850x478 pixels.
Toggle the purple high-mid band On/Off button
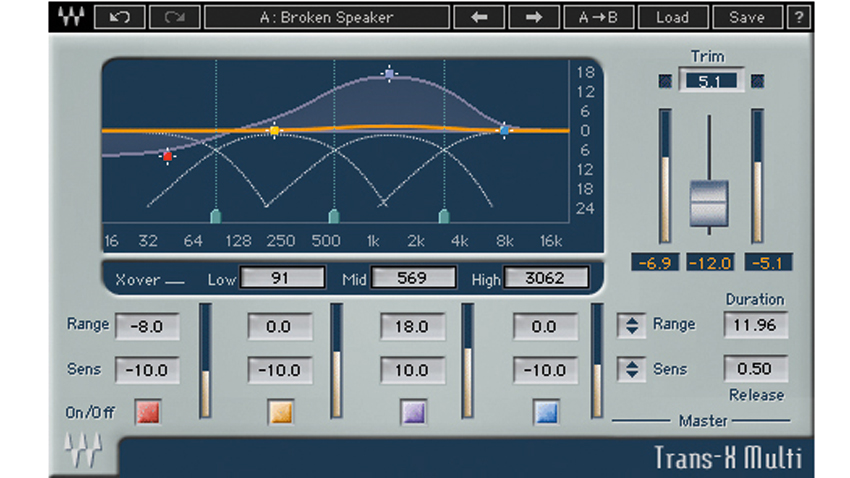(413, 412)
